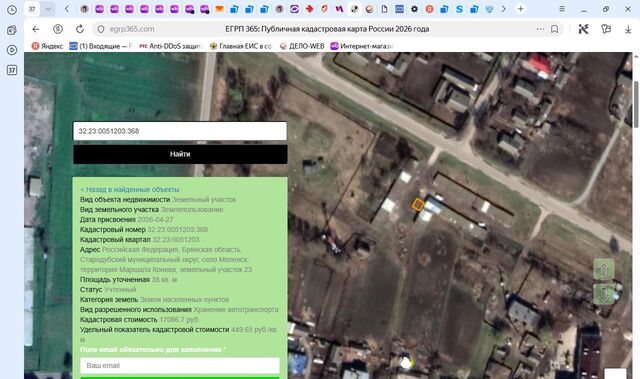
Task: Switch to the blue S icon tab
Action: tap(459, 9)
